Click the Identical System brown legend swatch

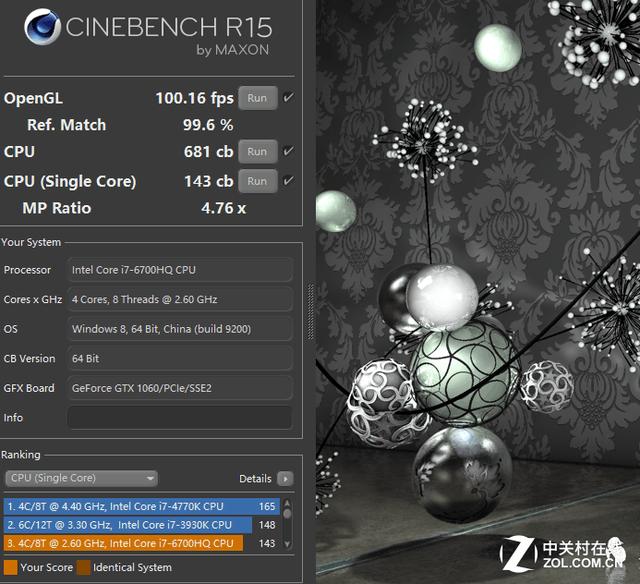(84, 568)
